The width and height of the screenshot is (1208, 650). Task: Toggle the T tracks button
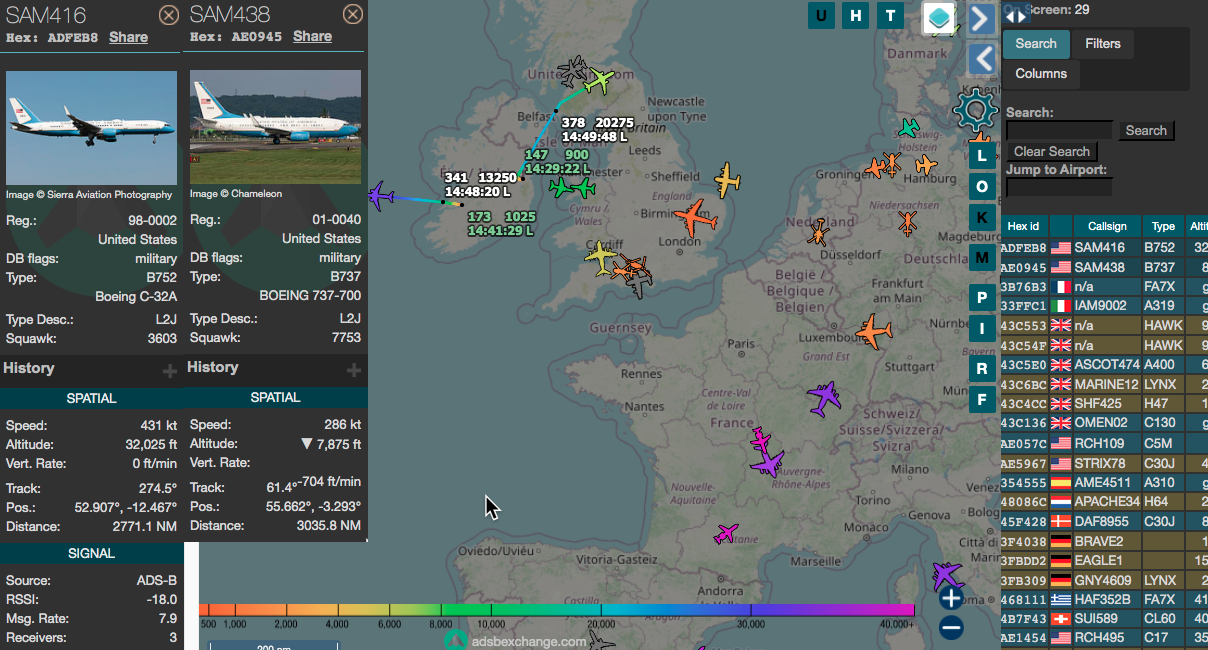click(x=890, y=15)
